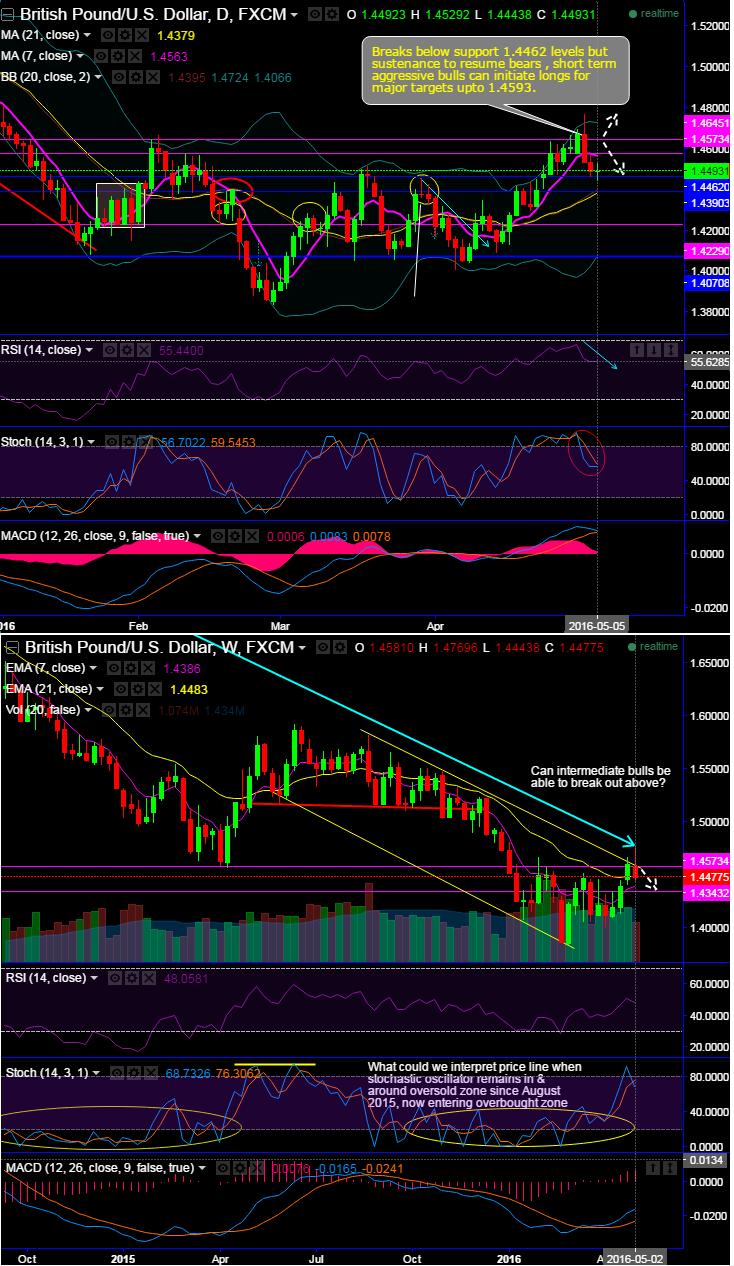The width and height of the screenshot is (734, 1266).
Task: Expand daily Stoch (14, 3, 1) dropdown arrow
Action: 91,441
